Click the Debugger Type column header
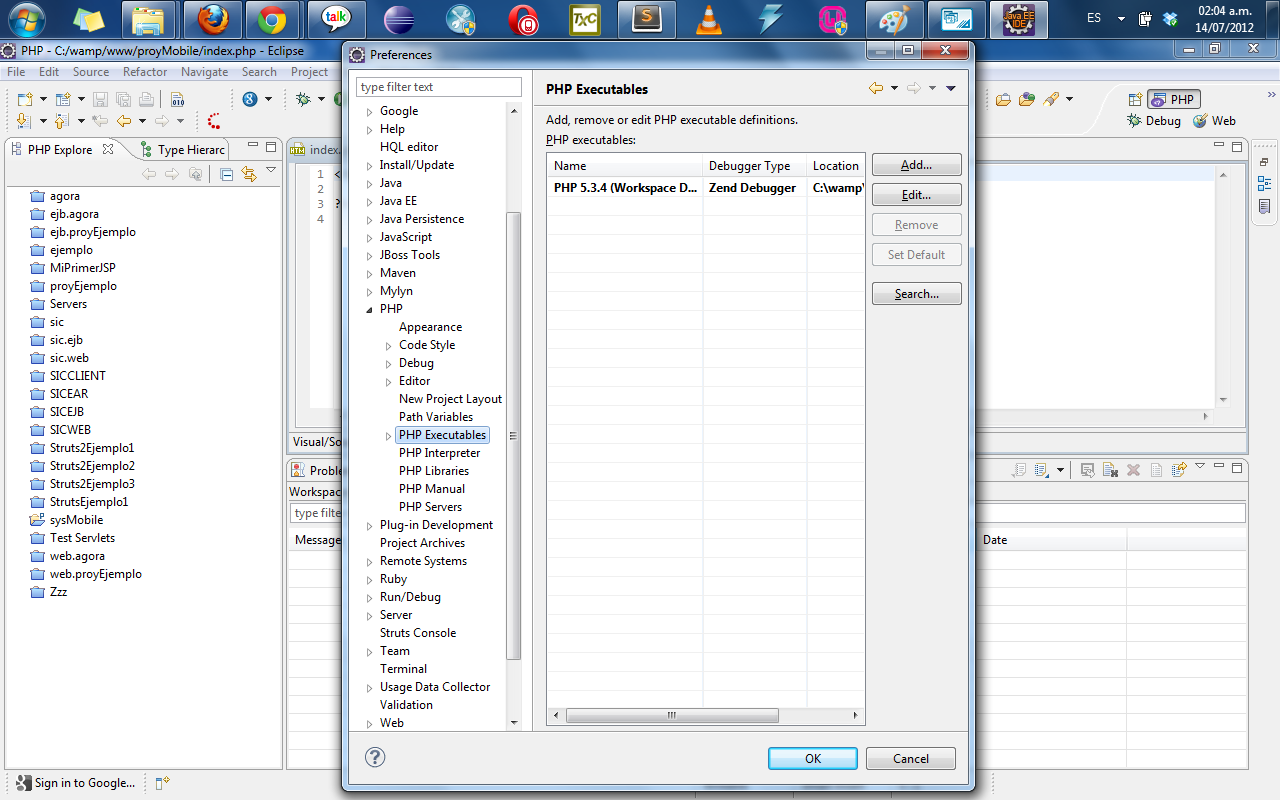Image resolution: width=1280 pixels, height=800 pixels. tap(755, 166)
